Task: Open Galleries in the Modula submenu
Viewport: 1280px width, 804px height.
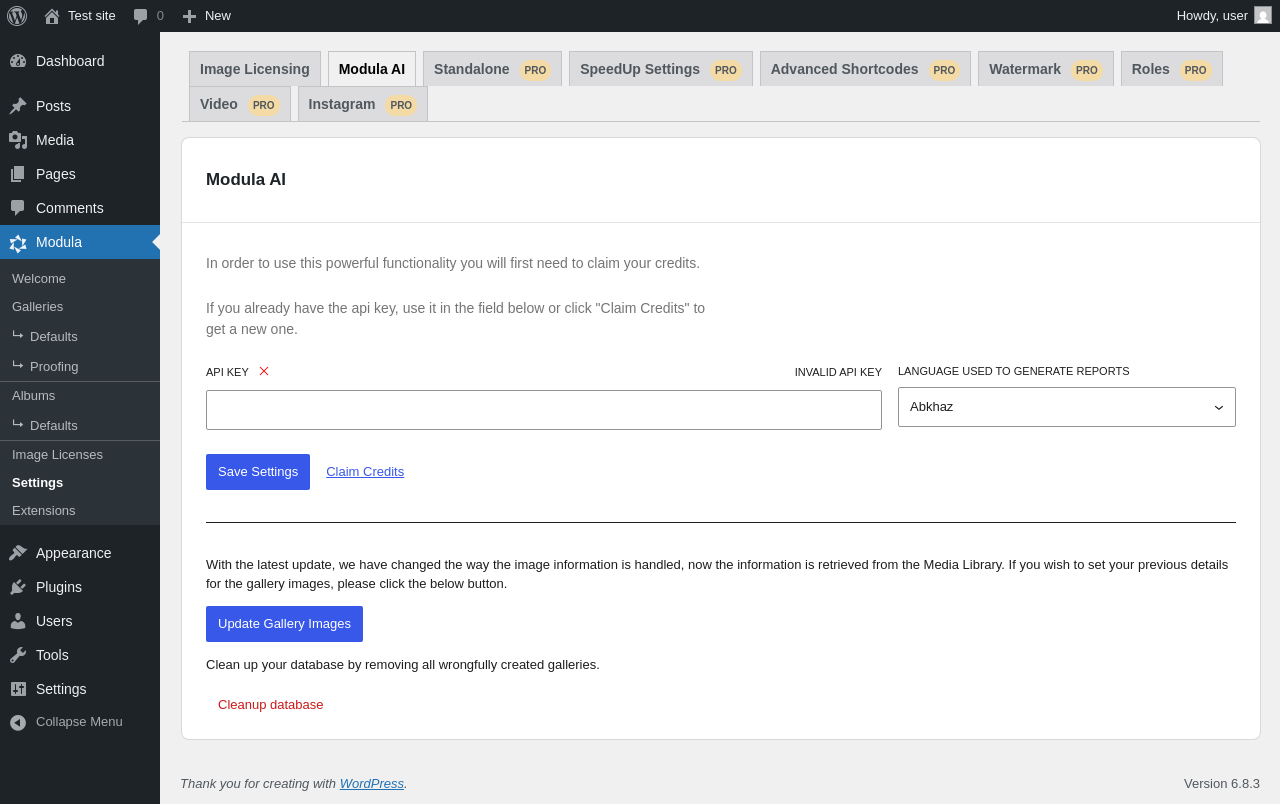Action: [x=38, y=307]
